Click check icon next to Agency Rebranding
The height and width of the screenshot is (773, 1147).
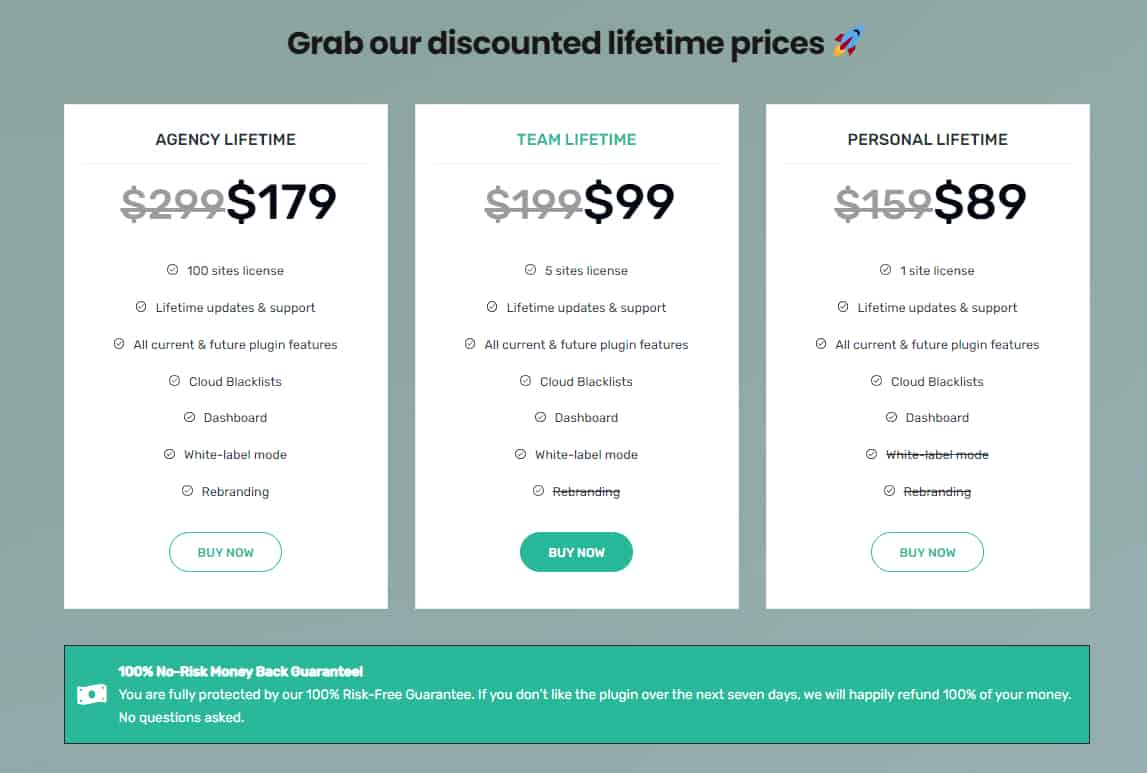pos(187,491)
